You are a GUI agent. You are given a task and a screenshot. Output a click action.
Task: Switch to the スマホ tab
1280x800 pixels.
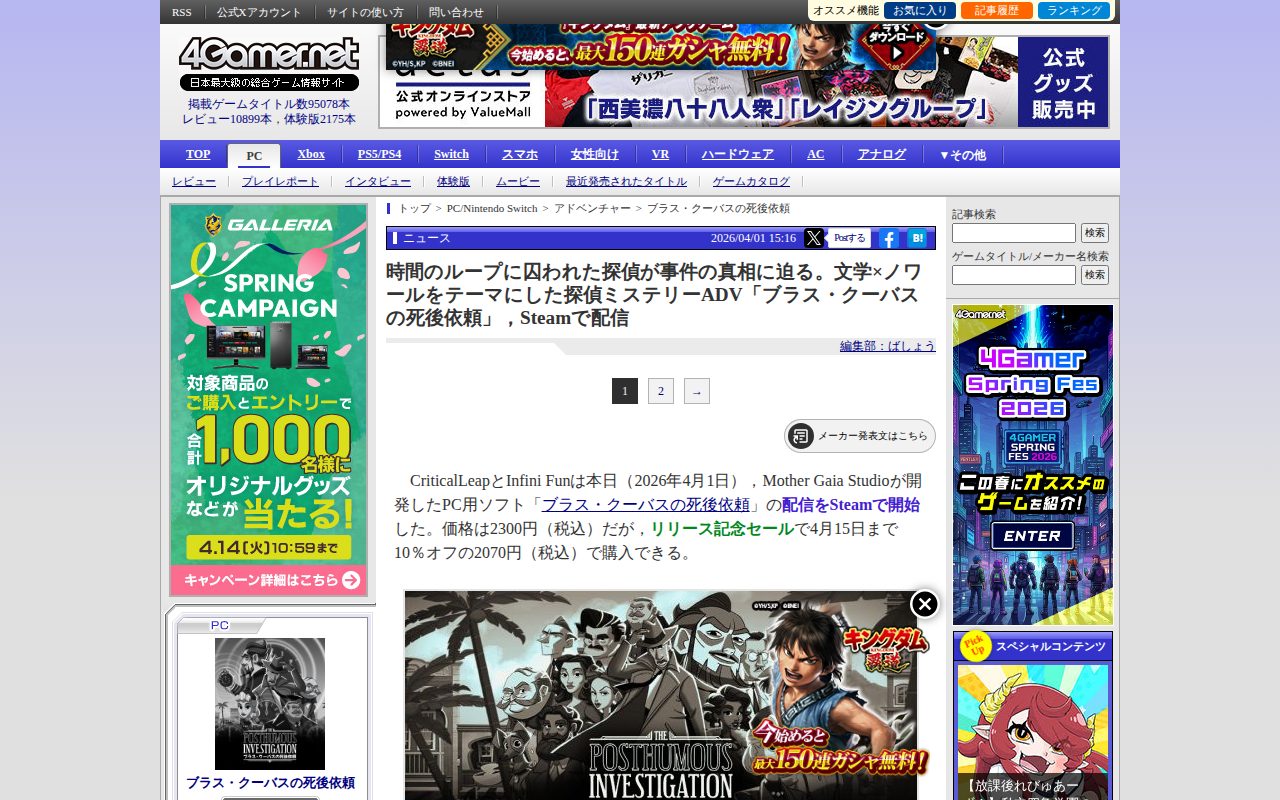(x=520, y=154)
